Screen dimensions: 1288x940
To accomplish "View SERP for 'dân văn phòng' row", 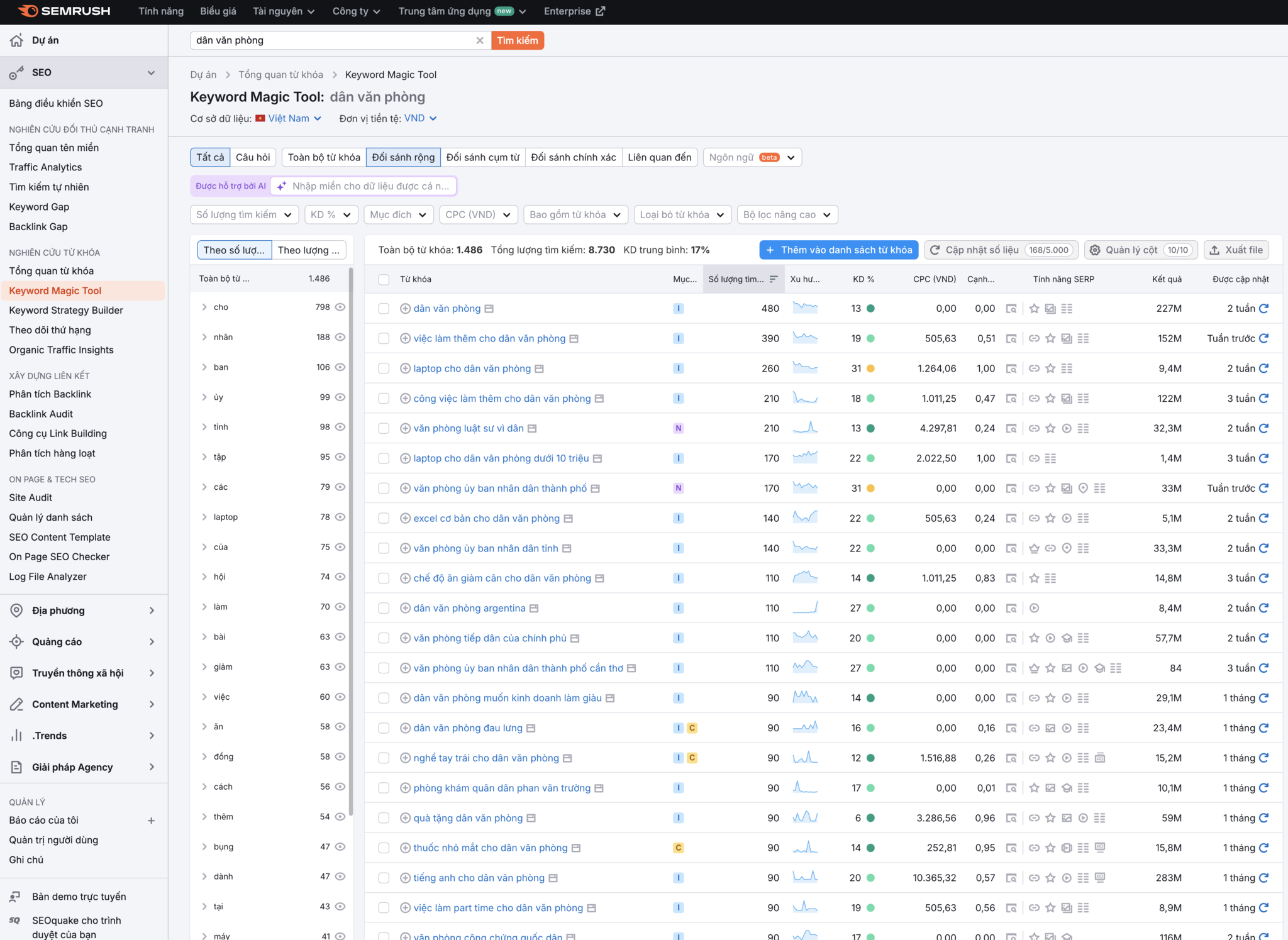I will tap(1011, 309).
